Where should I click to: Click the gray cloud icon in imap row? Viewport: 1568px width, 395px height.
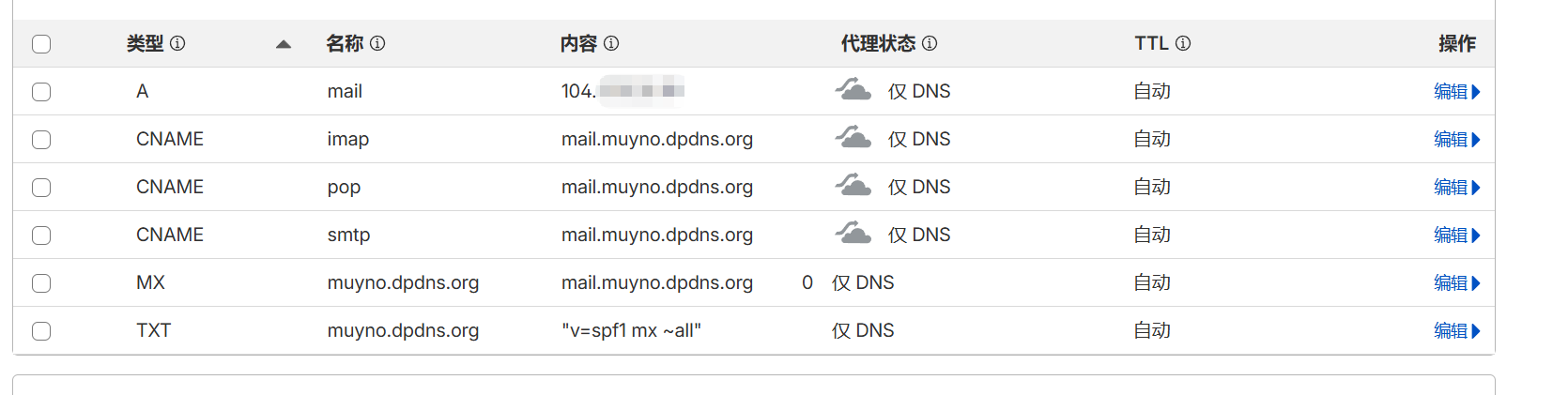853,138
